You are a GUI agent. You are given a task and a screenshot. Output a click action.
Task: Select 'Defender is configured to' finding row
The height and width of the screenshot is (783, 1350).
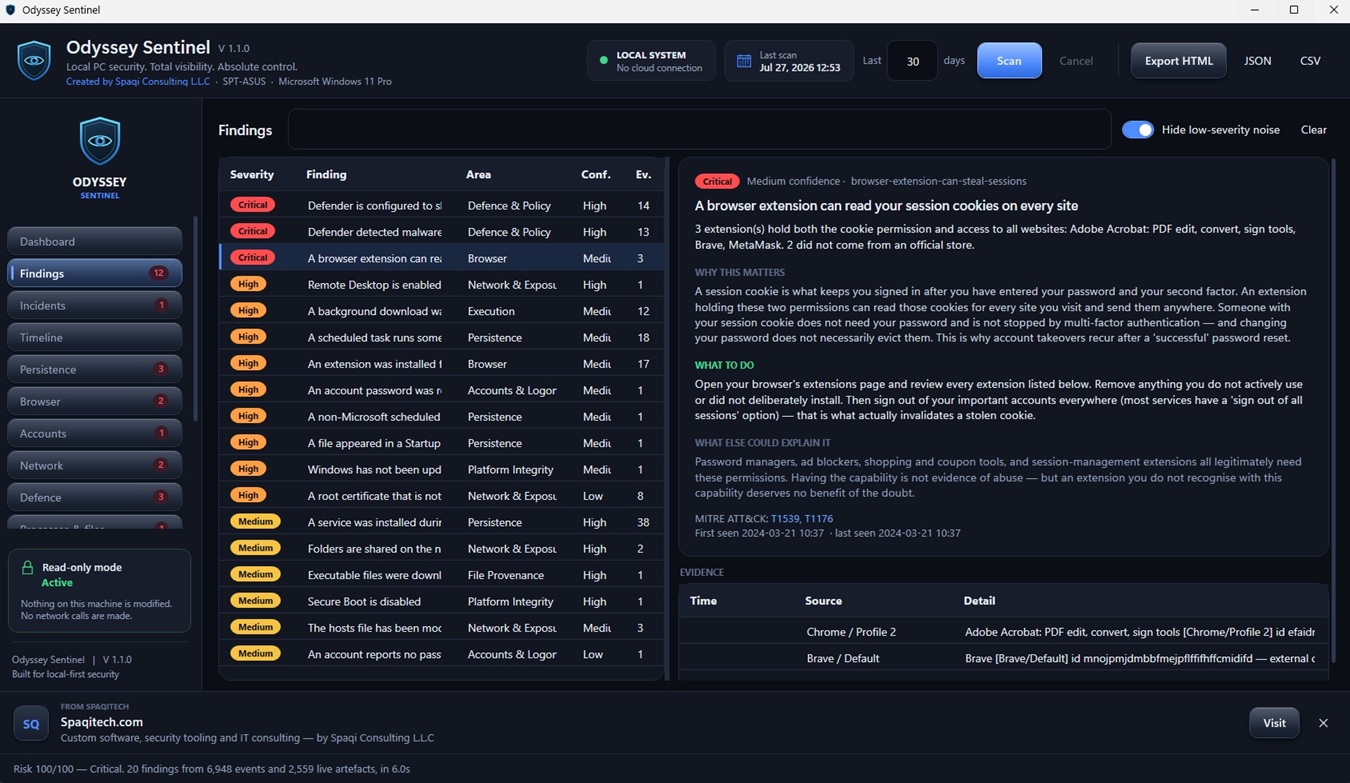(x=441, y=205)
